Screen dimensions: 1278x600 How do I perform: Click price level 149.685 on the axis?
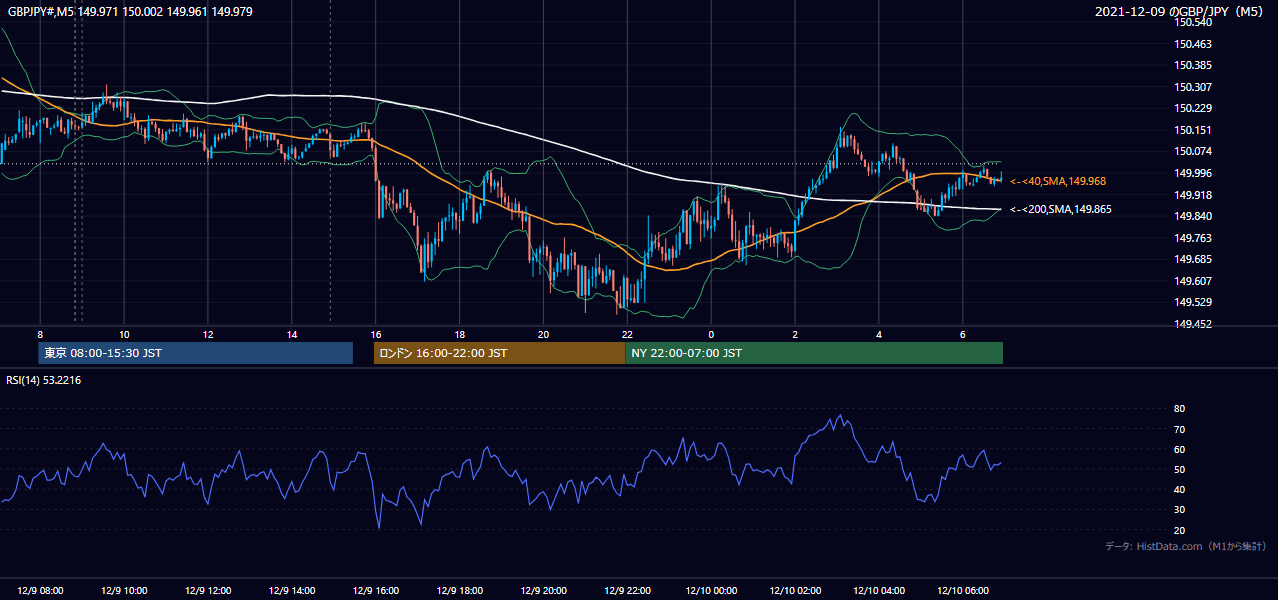tap(1192, 259)
